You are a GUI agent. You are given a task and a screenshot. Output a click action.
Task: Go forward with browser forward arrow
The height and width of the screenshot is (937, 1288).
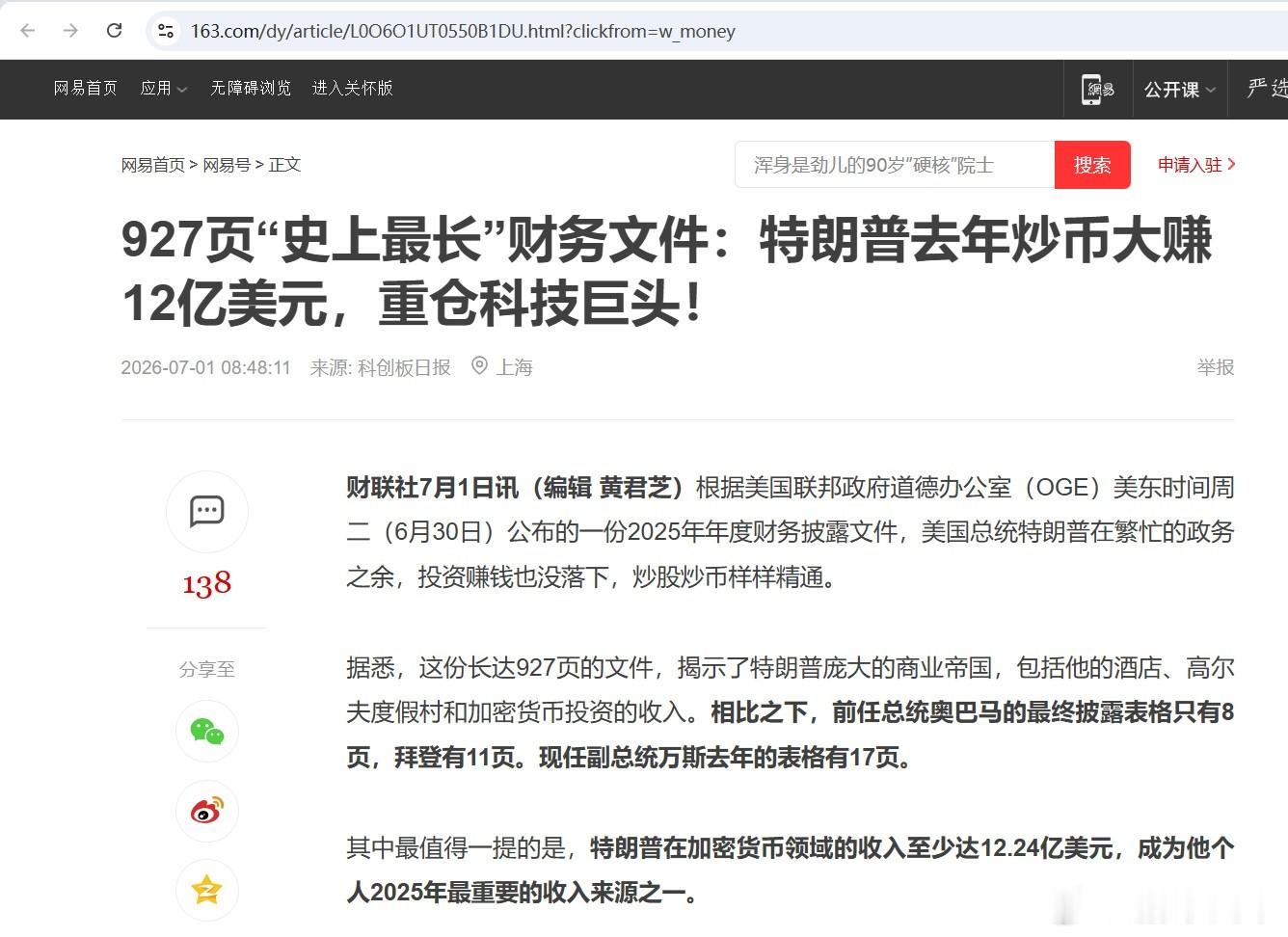click(70, 31)
